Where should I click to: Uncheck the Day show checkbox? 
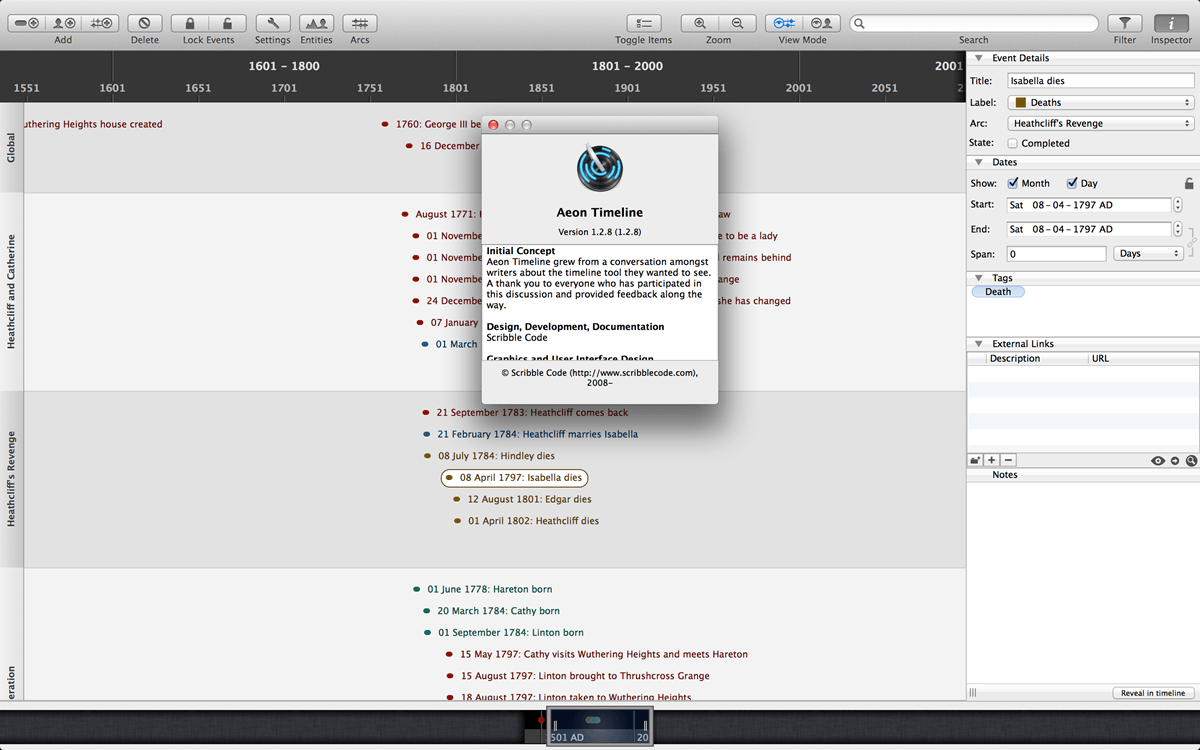click(x=1072, y=183)
